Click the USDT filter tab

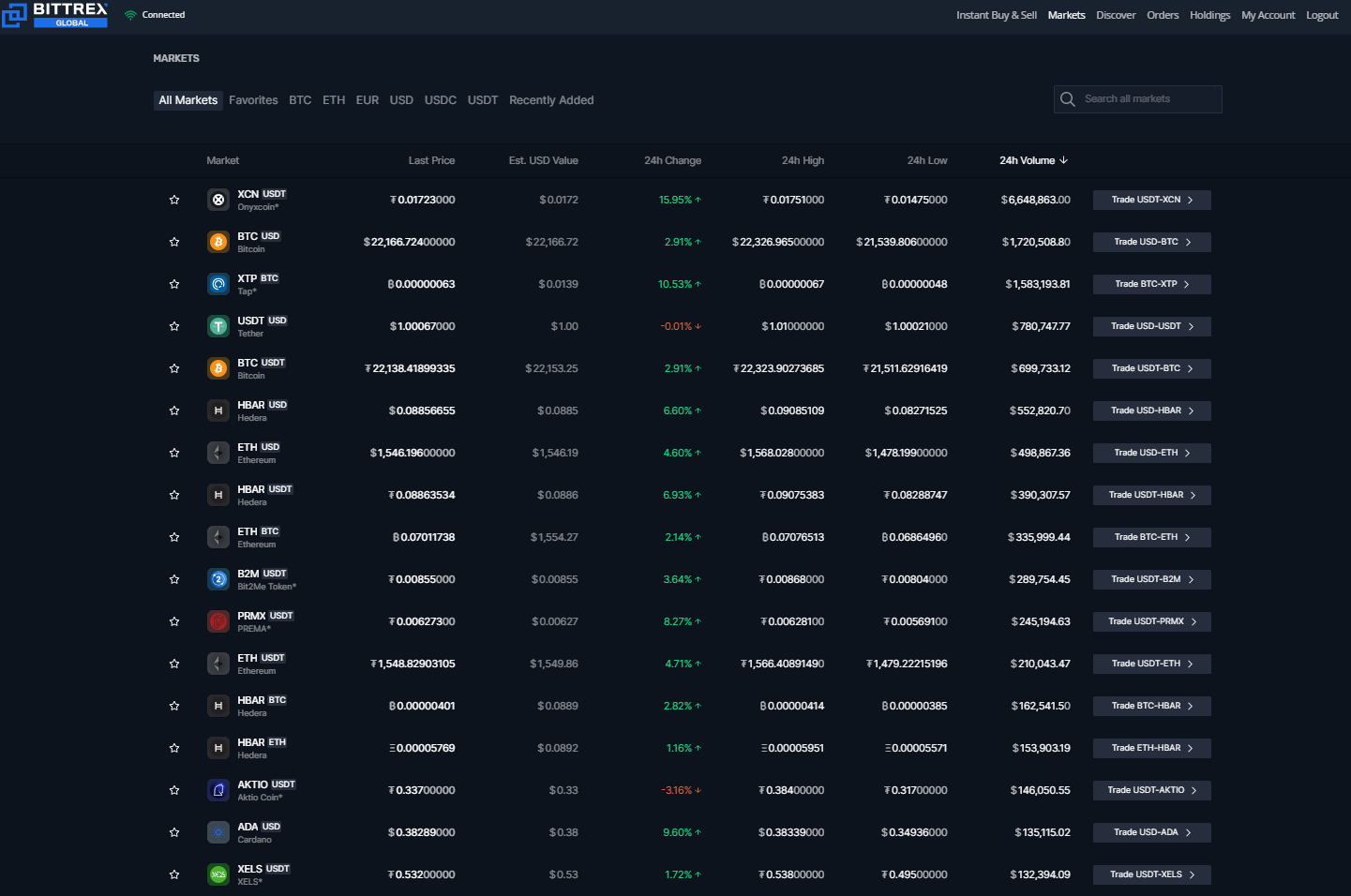[483, 100]
